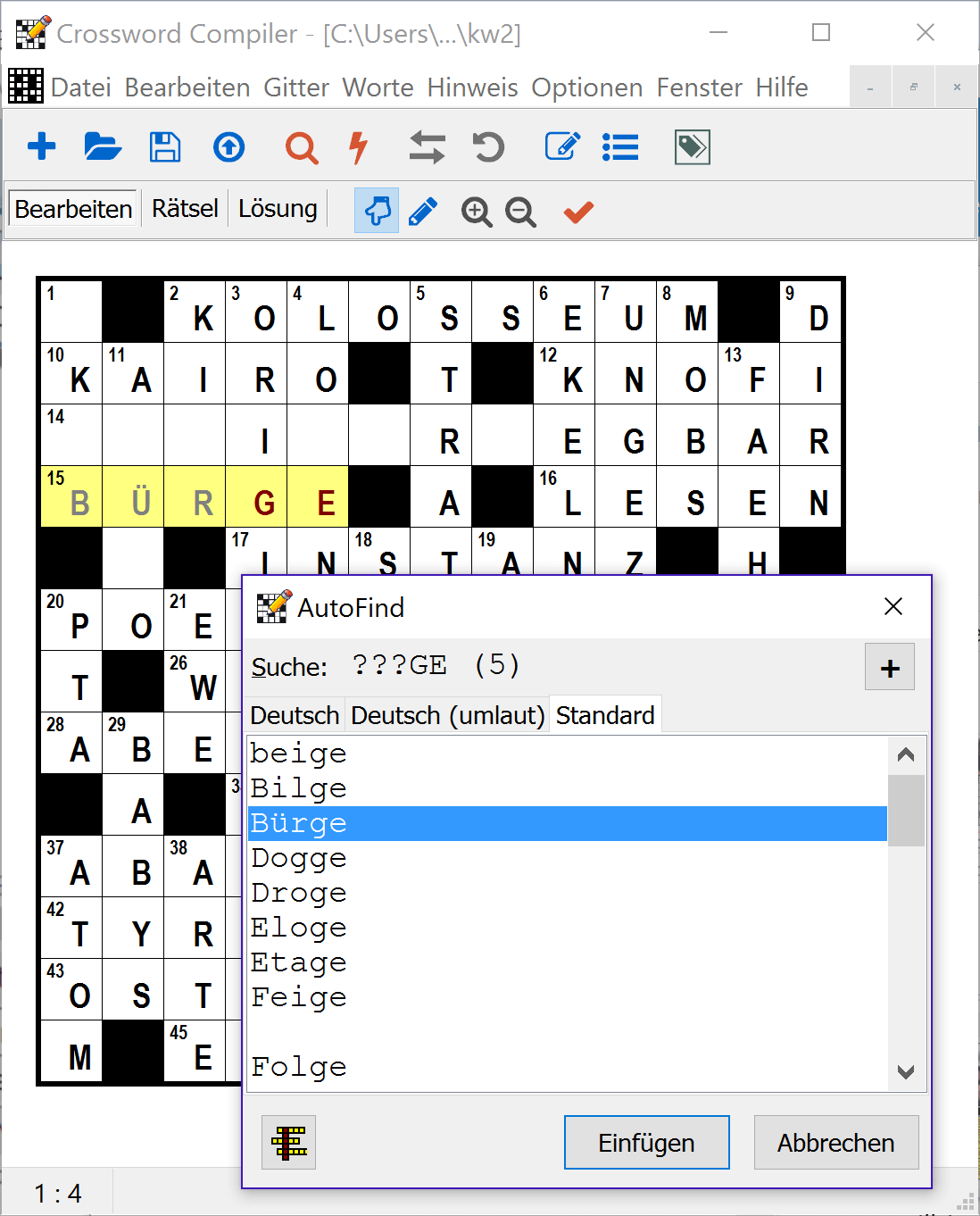Create a new crossword with the plus icon
Viewport: 980px width, 1216px height.
coord(41,146)
